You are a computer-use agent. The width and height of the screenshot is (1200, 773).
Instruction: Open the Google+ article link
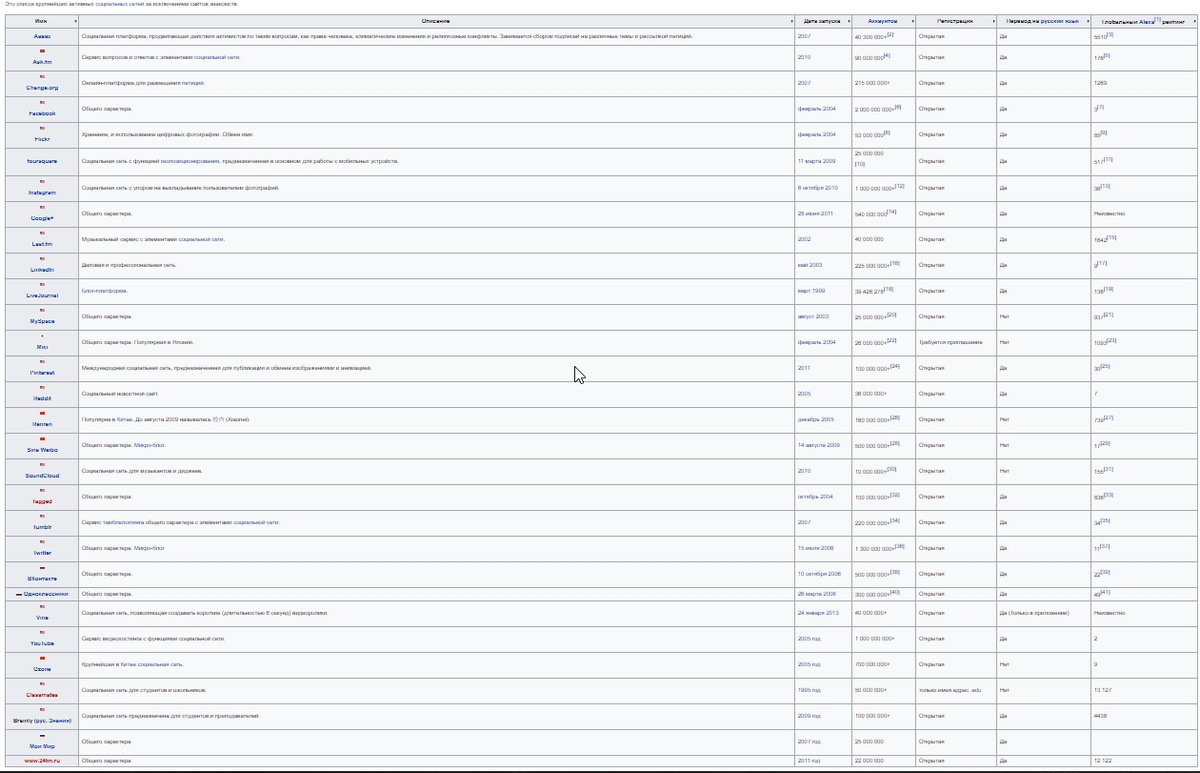tap(41, 218)
